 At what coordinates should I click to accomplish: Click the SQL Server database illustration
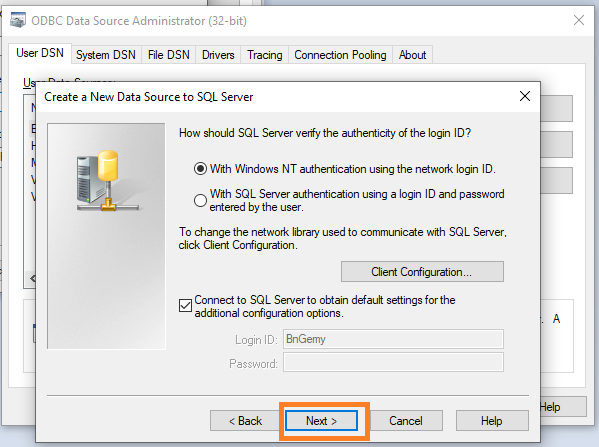point(107,181)
